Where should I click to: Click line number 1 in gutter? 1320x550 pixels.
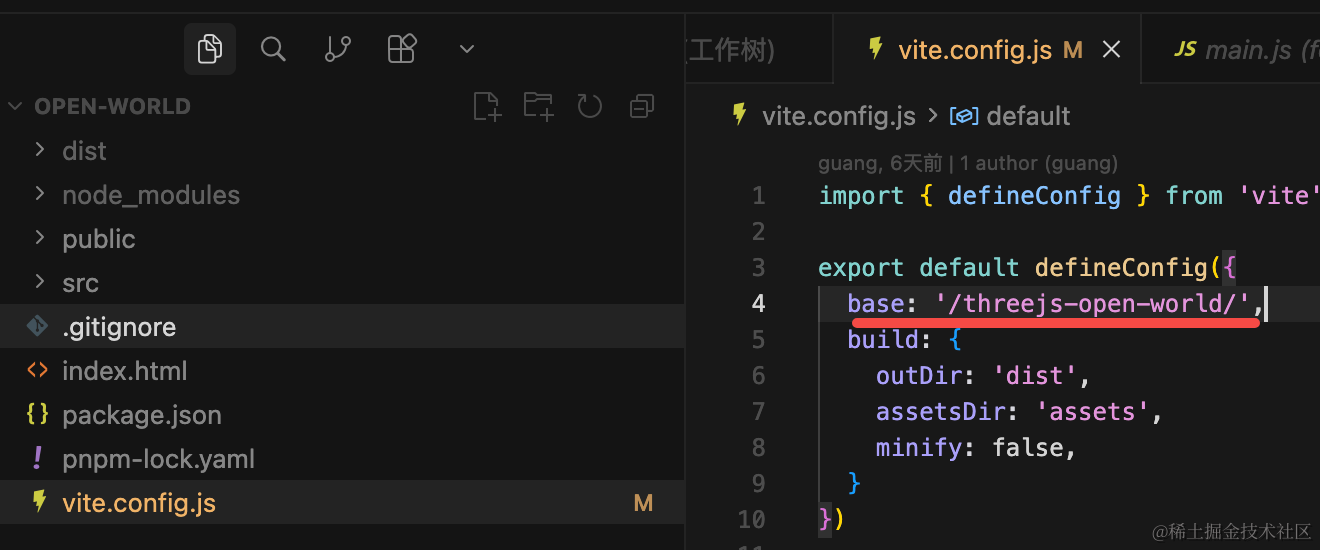tap(758, 195)
